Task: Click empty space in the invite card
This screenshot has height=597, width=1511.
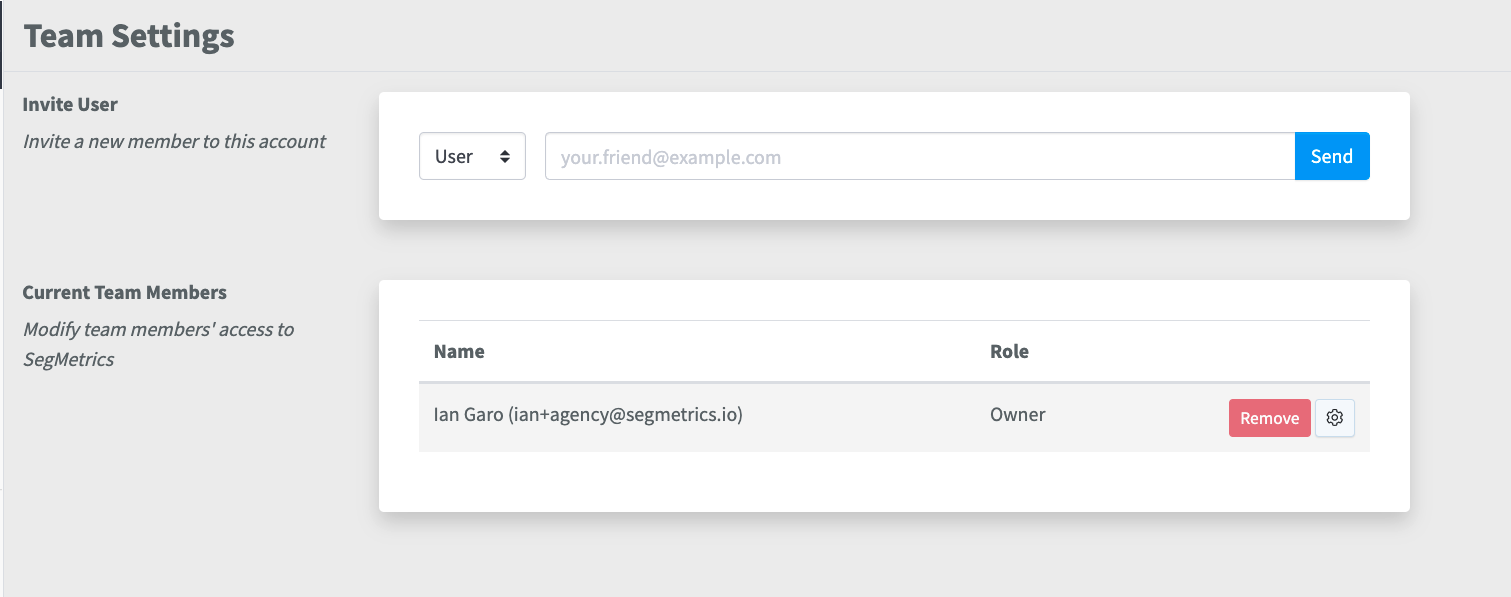Action: click(894, 202)
